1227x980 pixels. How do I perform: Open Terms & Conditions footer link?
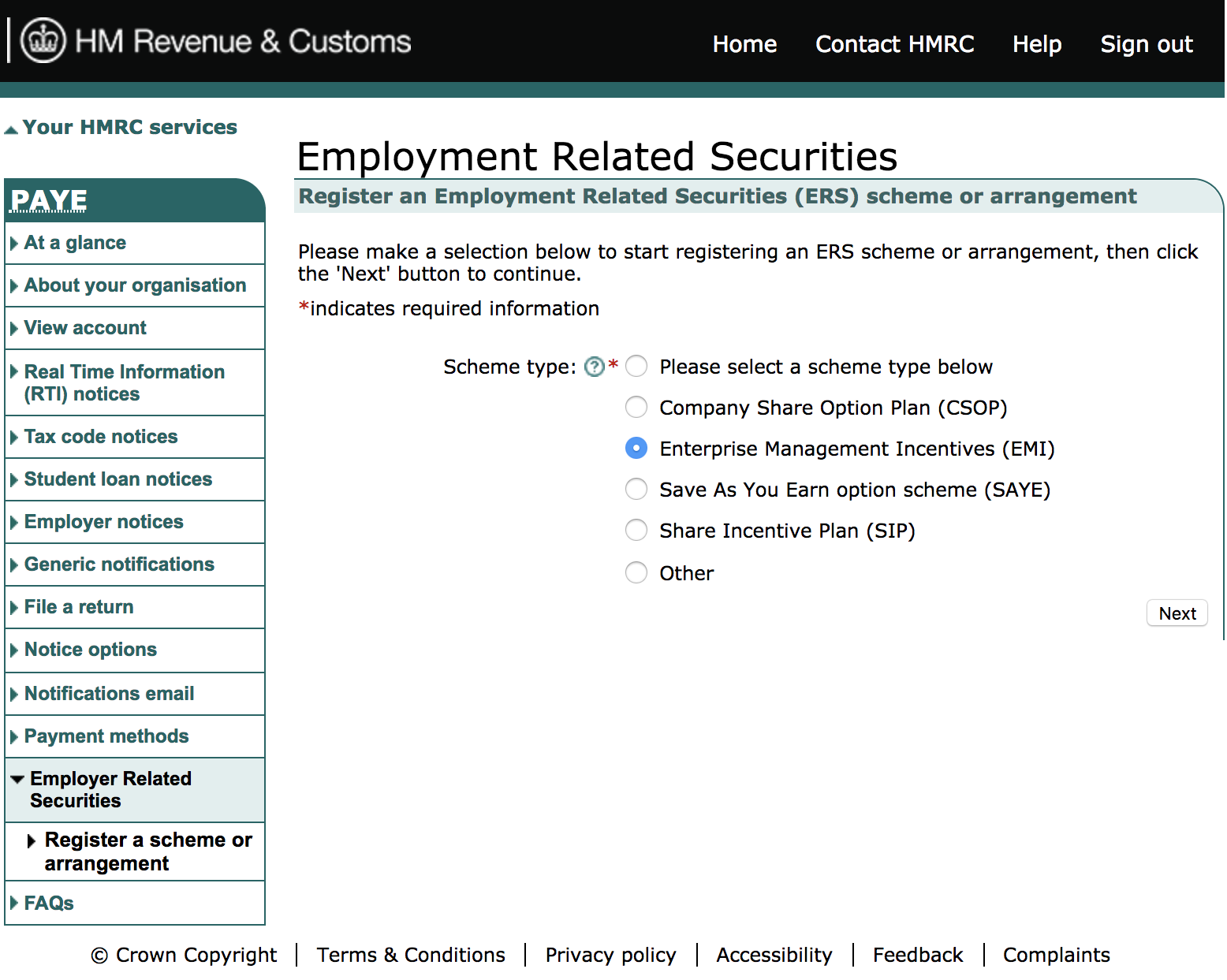coord(410,955)
